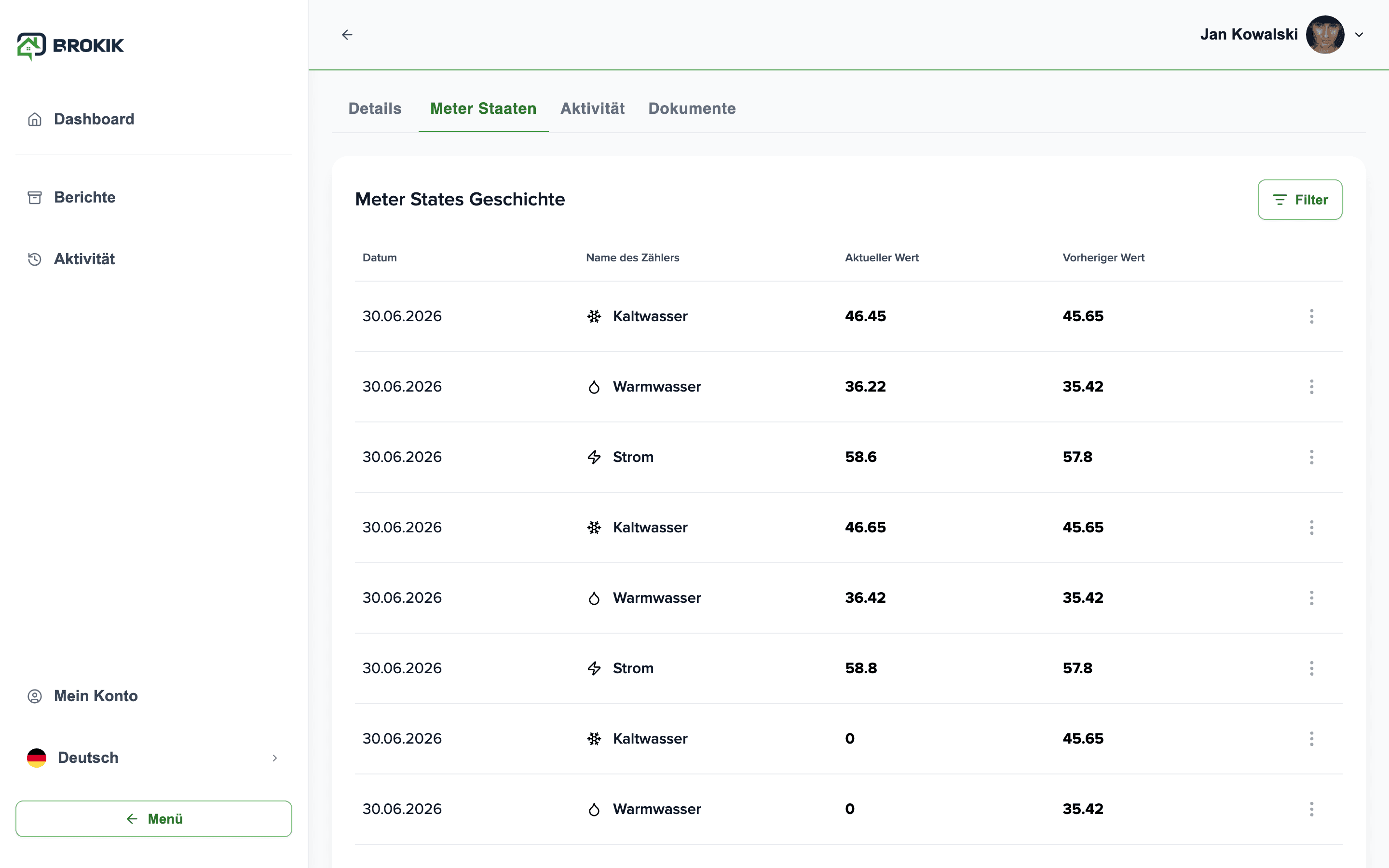Open the kebab menu for Strom 58.8 row
This screenshot has width=1389, height=868.
point(1311,668)
